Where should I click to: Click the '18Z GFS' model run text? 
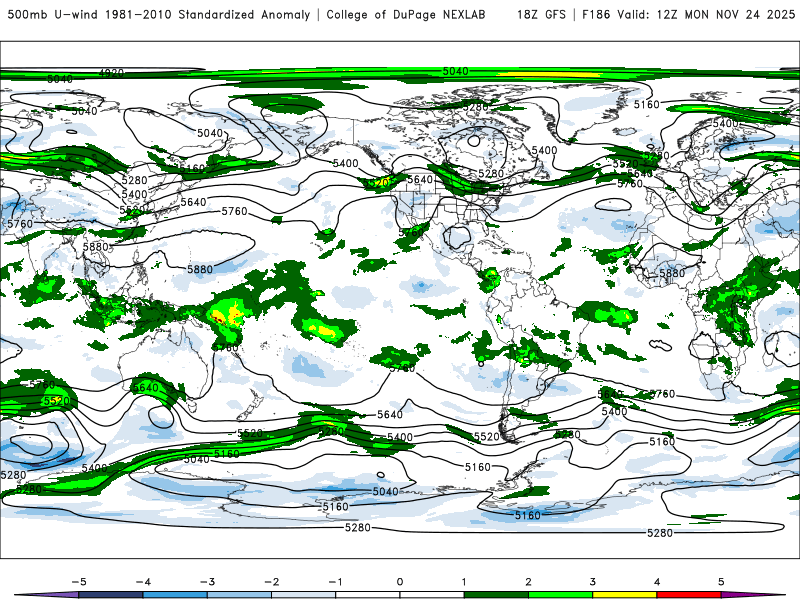click(x=541, y=15)
